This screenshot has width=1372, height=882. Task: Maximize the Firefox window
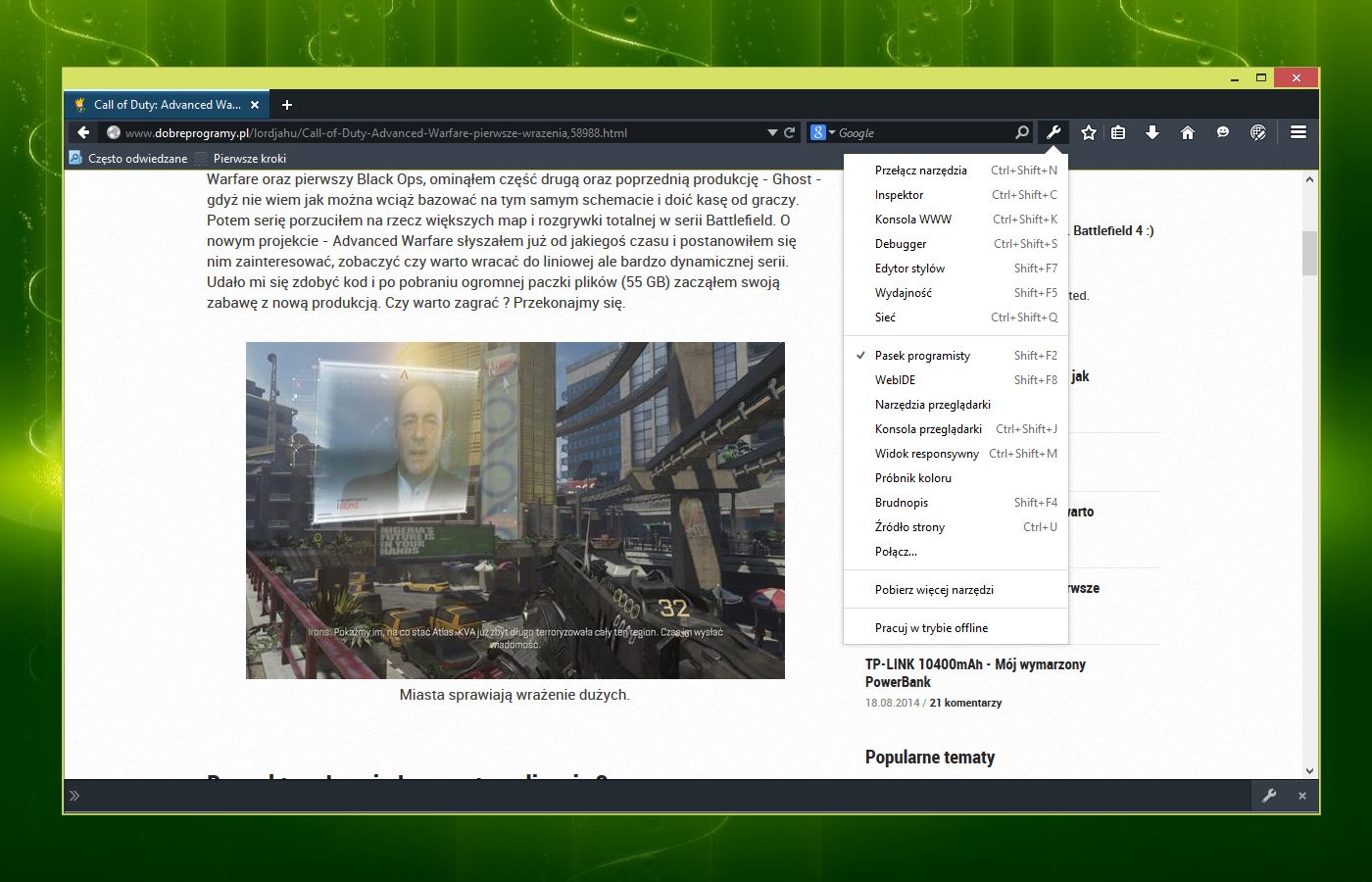pos(1261,77)
